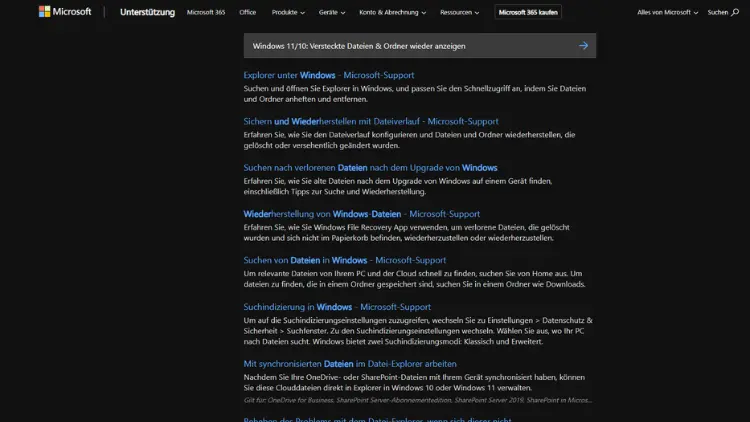Open Wiederherstellung von Windows-Dateien result
The height and width of the screenshot is (422, 750).
[362, 214]
